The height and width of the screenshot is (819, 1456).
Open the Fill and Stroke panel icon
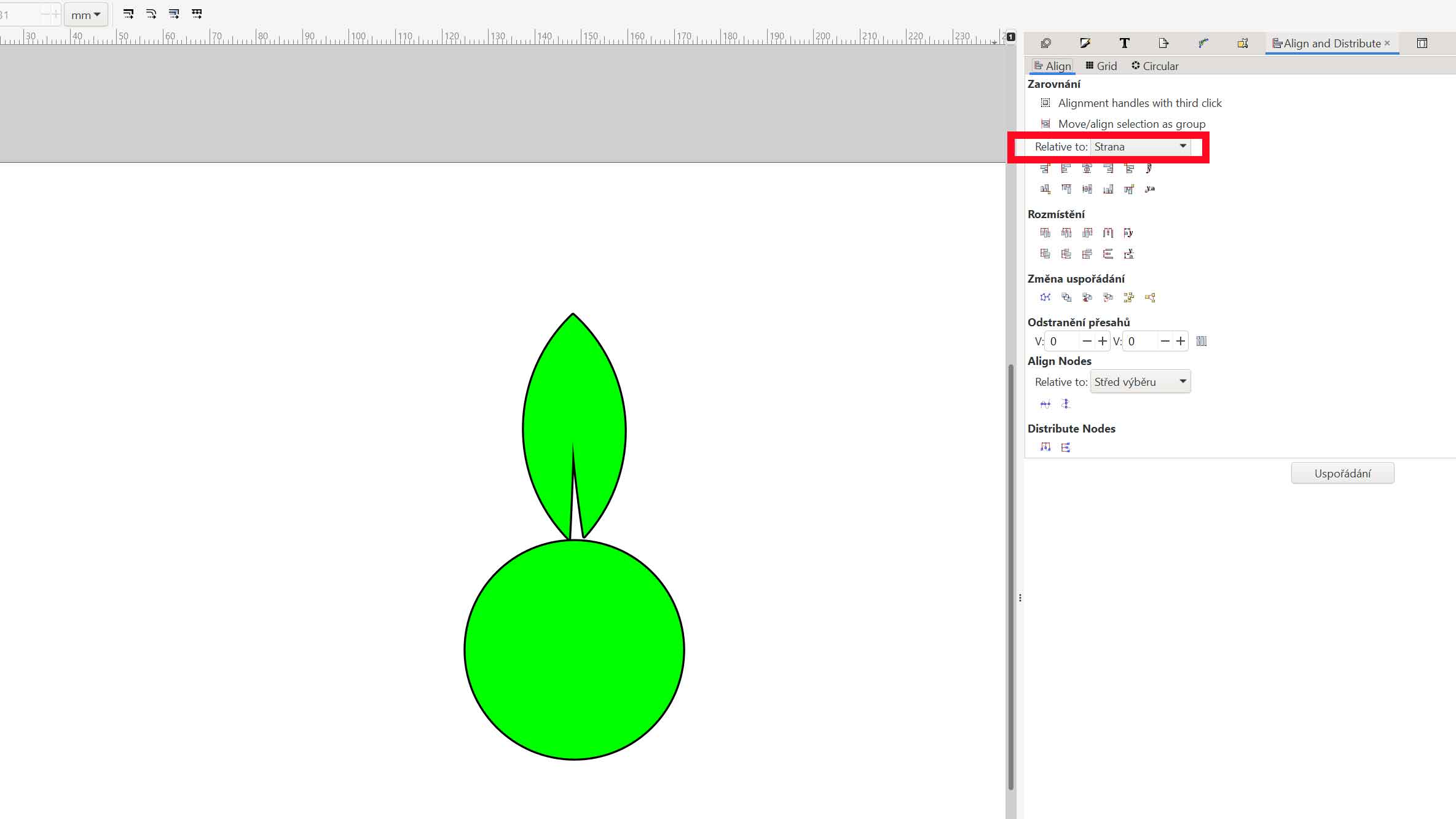pyautogui.click(x=1085, y=43)
